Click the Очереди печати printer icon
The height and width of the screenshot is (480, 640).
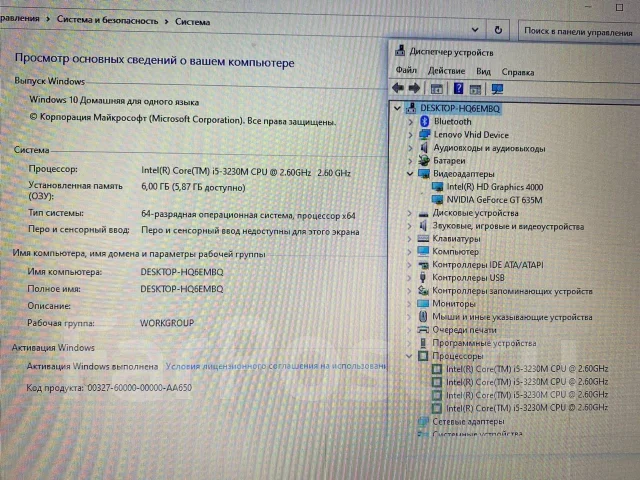[x=423, y=330]
